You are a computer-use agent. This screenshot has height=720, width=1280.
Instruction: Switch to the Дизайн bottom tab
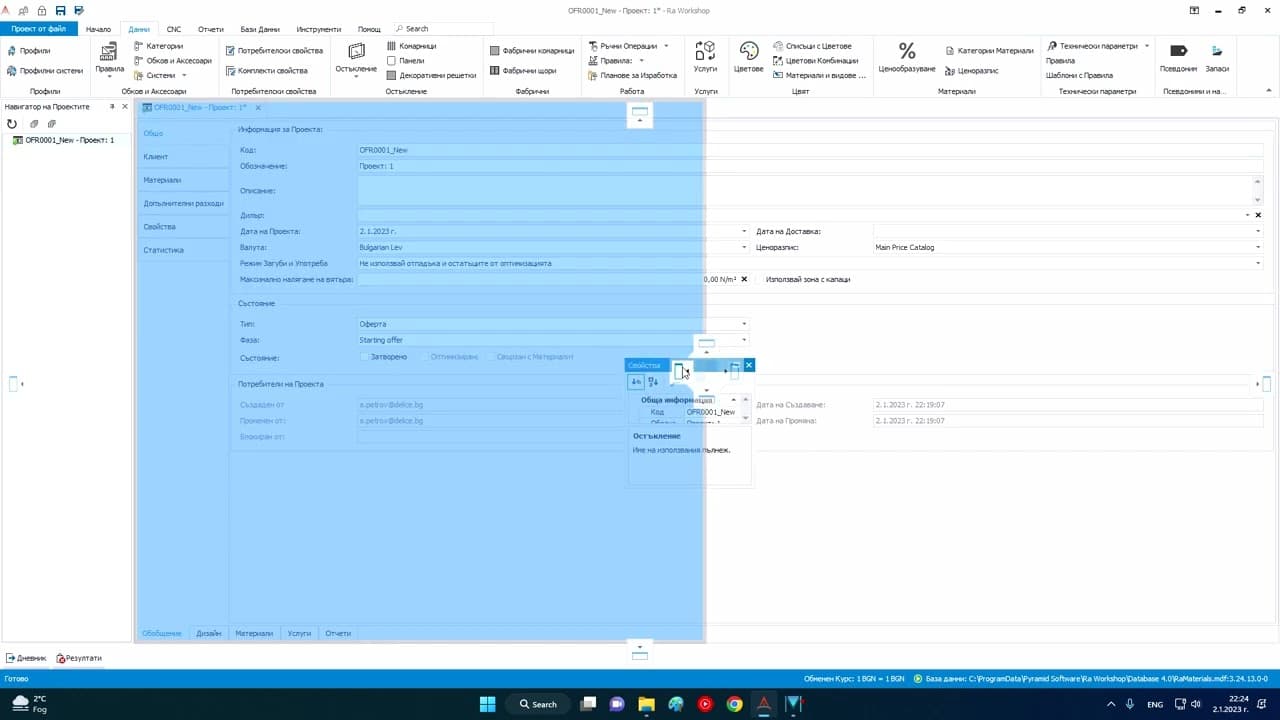pos(209,633)
